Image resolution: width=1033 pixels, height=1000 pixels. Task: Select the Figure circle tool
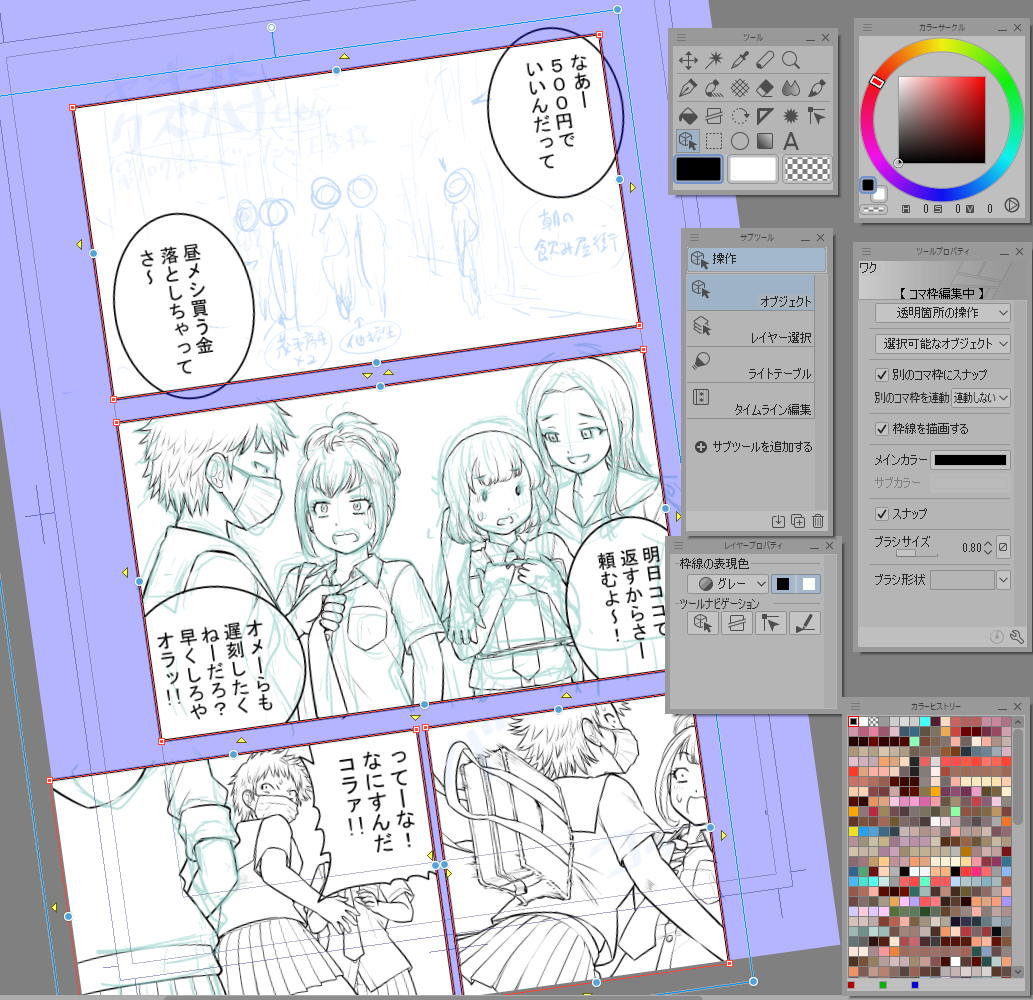(x=739, y=141)
